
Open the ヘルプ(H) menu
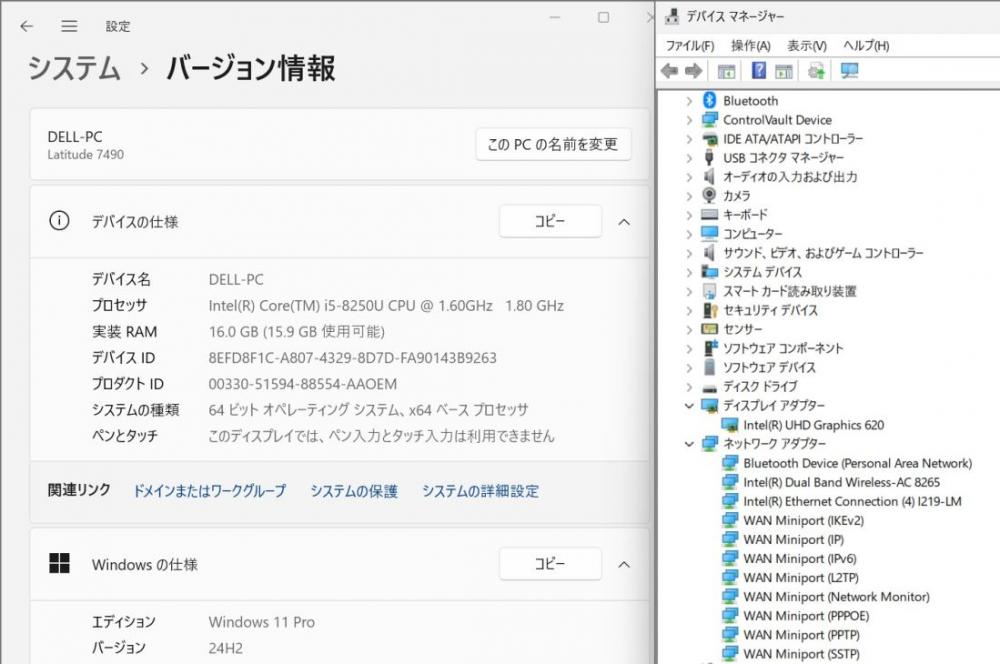click(x=866, y=45)
